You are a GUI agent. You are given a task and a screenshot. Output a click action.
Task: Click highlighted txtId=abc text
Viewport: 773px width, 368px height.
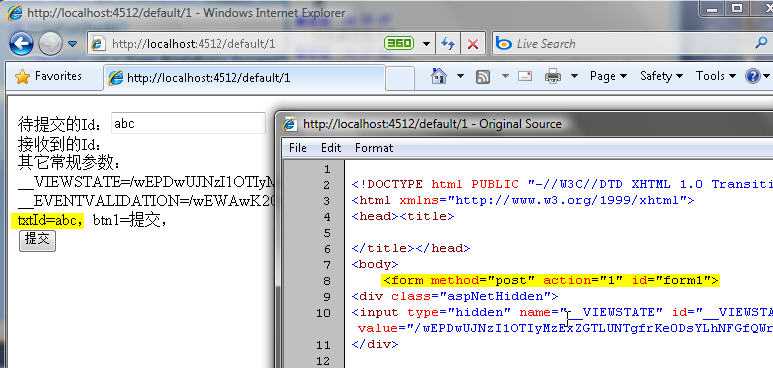tap(47, 220)
